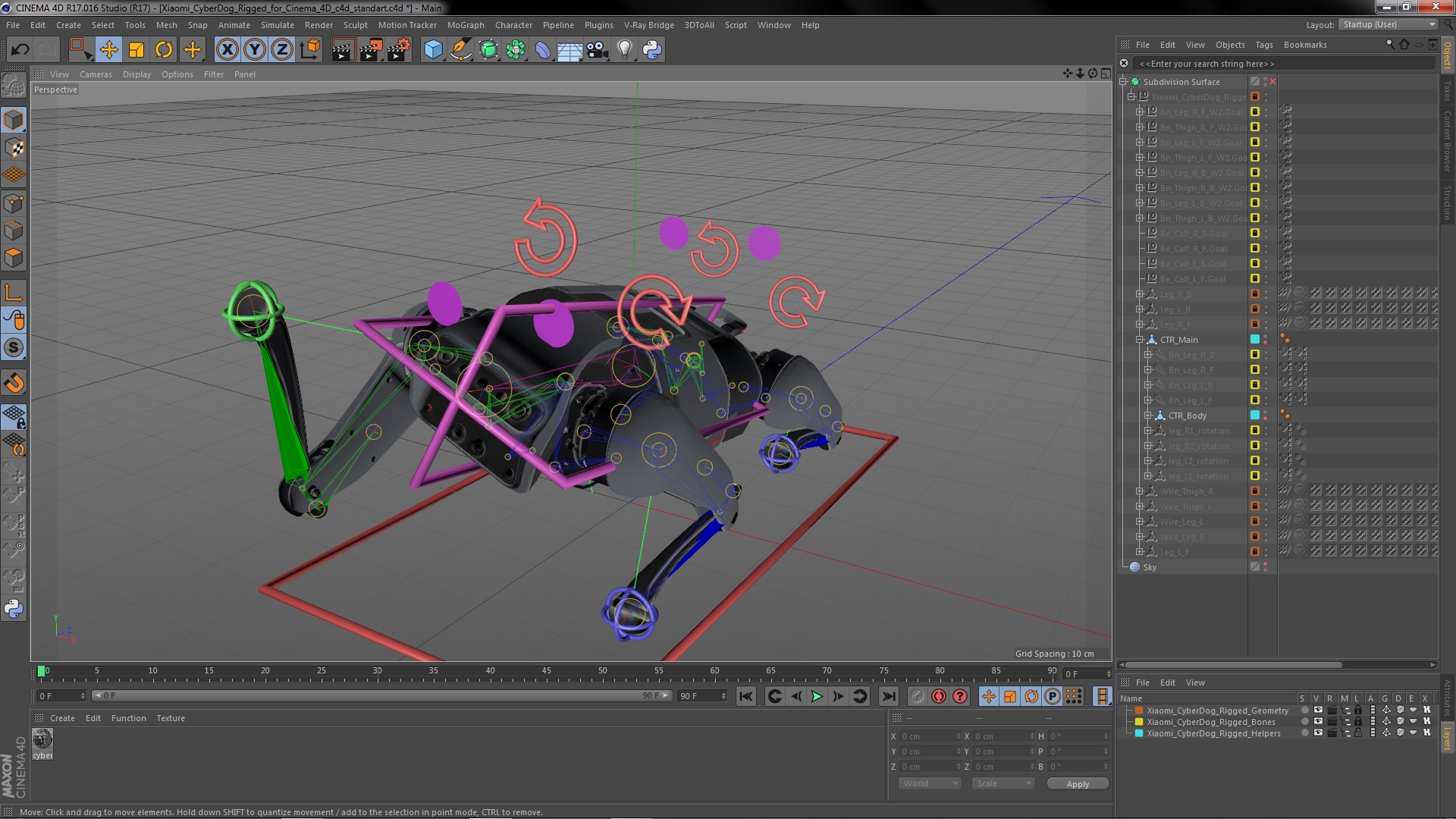Viewport: 1456px width, 819px height.
Task: Open the MoGraph menu
Action: (x=466, y=25)
